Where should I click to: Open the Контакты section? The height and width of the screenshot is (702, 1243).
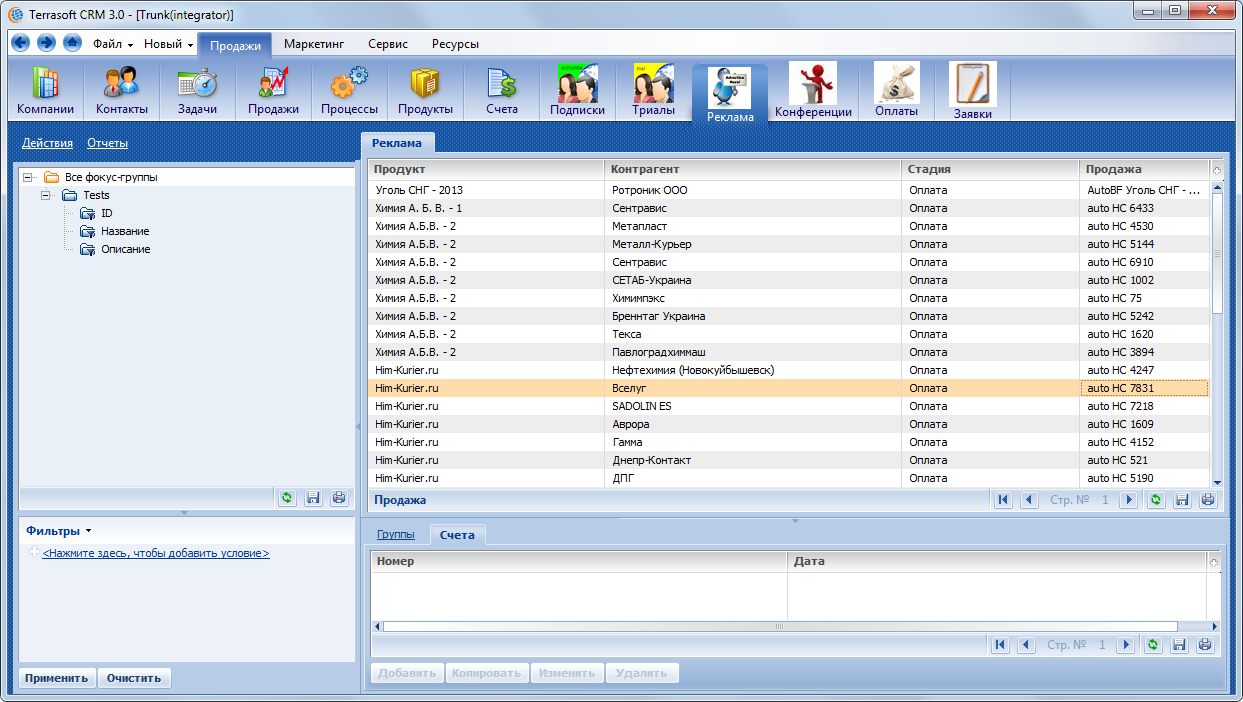click(122, 92)
